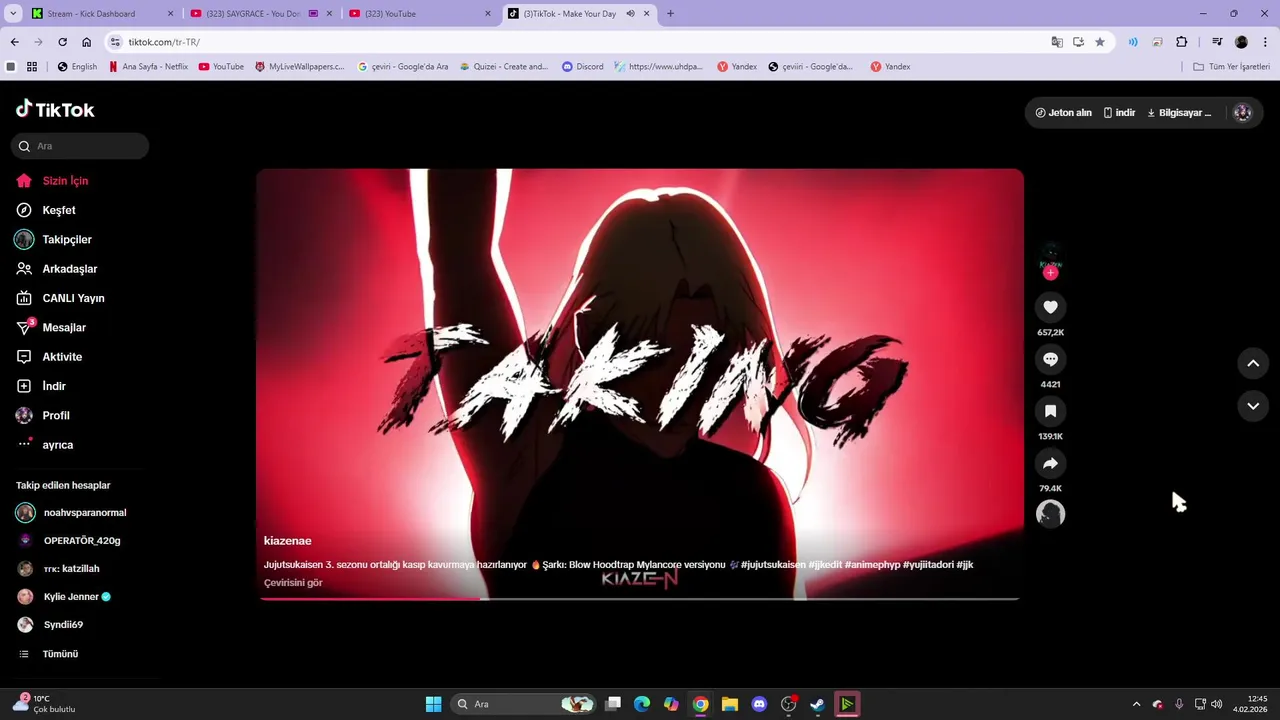Image resolution: width=1280 pixels, height=720 pixels.
Task: Show hidden system tray icons
Action: click(1136, 704)
